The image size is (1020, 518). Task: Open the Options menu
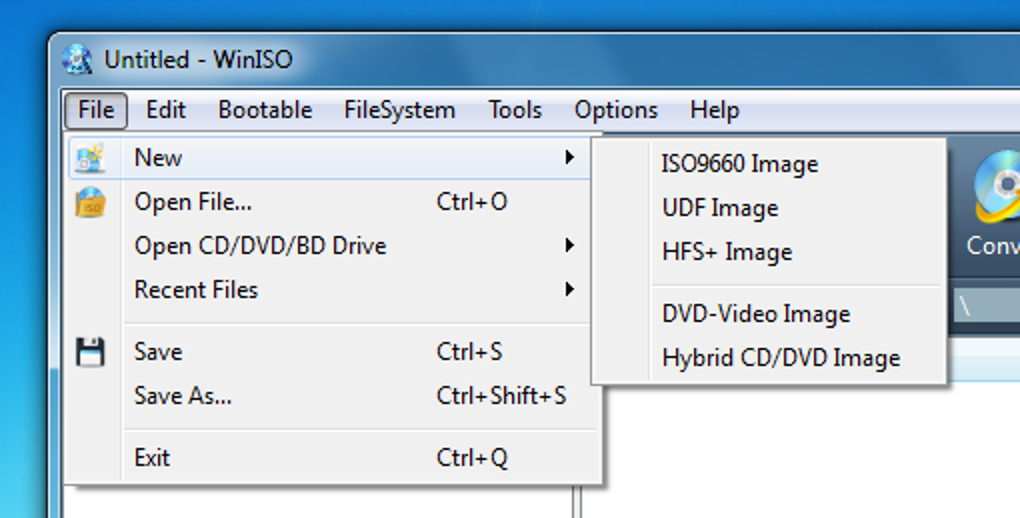[x=616, y=110]
